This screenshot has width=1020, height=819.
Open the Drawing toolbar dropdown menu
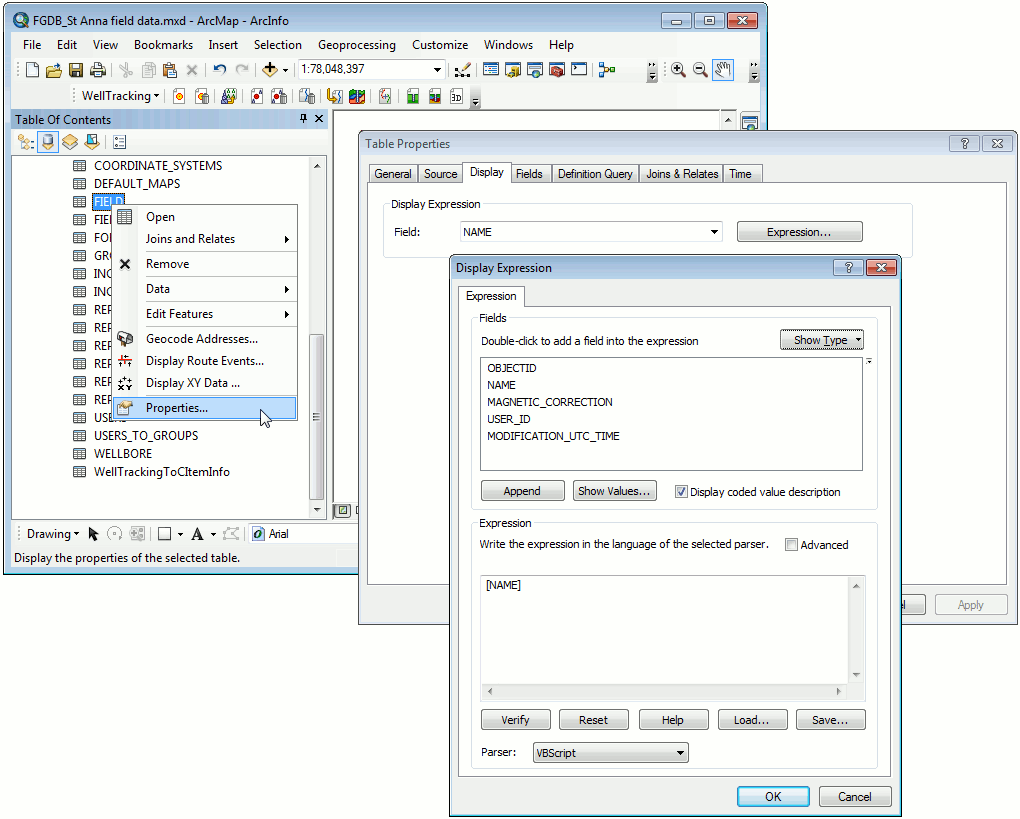[53, 534]
